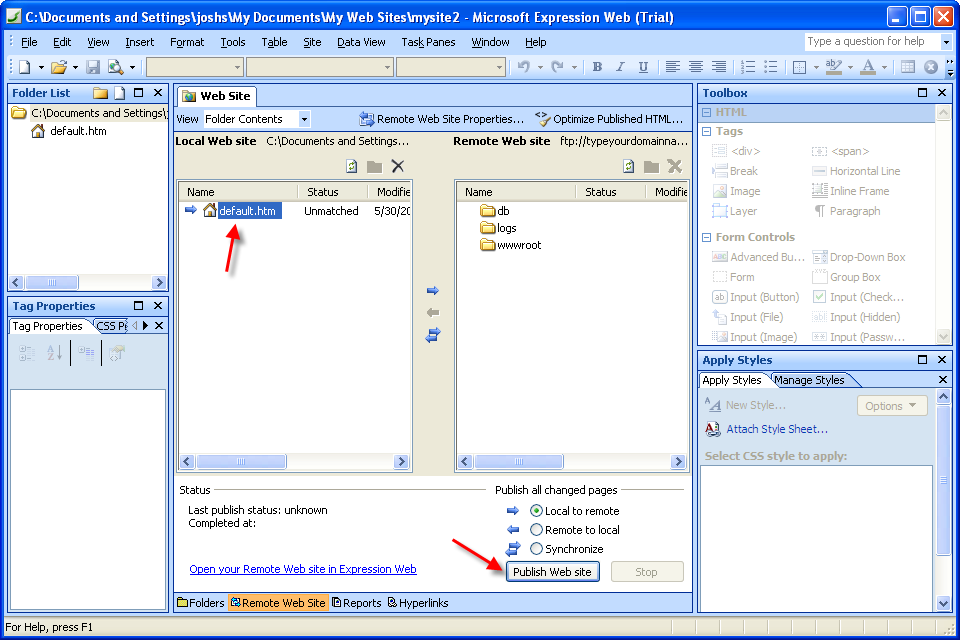Toggle Underline formatting
Image resolution: width=960 pixels, height=640 pixels.
pyautogui.click(x=643, y=67)
